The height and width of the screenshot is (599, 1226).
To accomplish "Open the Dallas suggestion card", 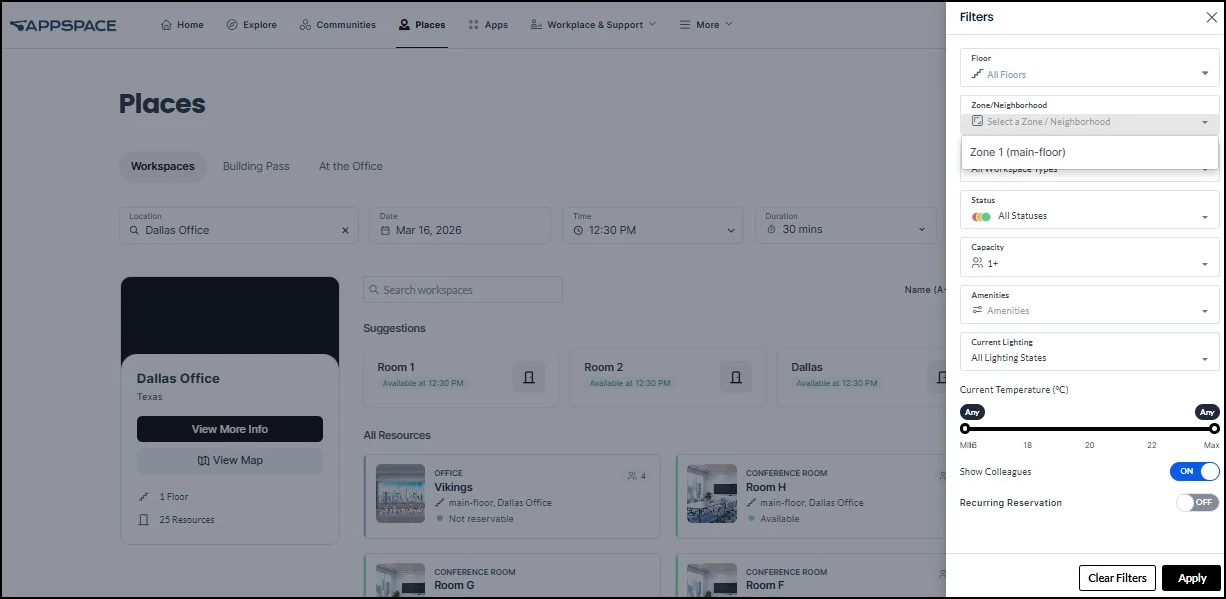I will point(861,377).
